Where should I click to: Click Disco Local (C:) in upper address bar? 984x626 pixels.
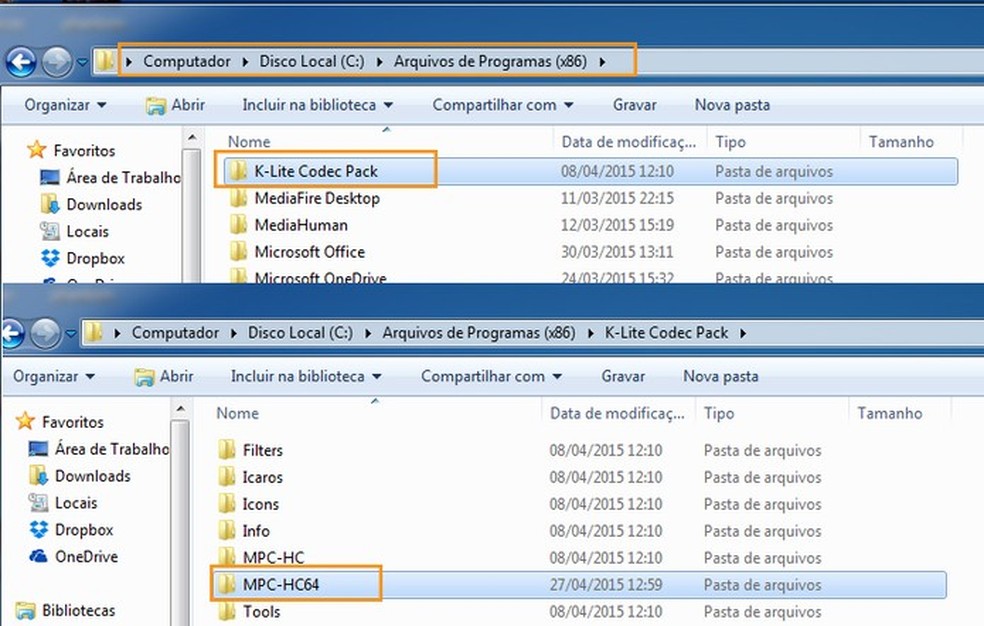click(x=312, y=61)
